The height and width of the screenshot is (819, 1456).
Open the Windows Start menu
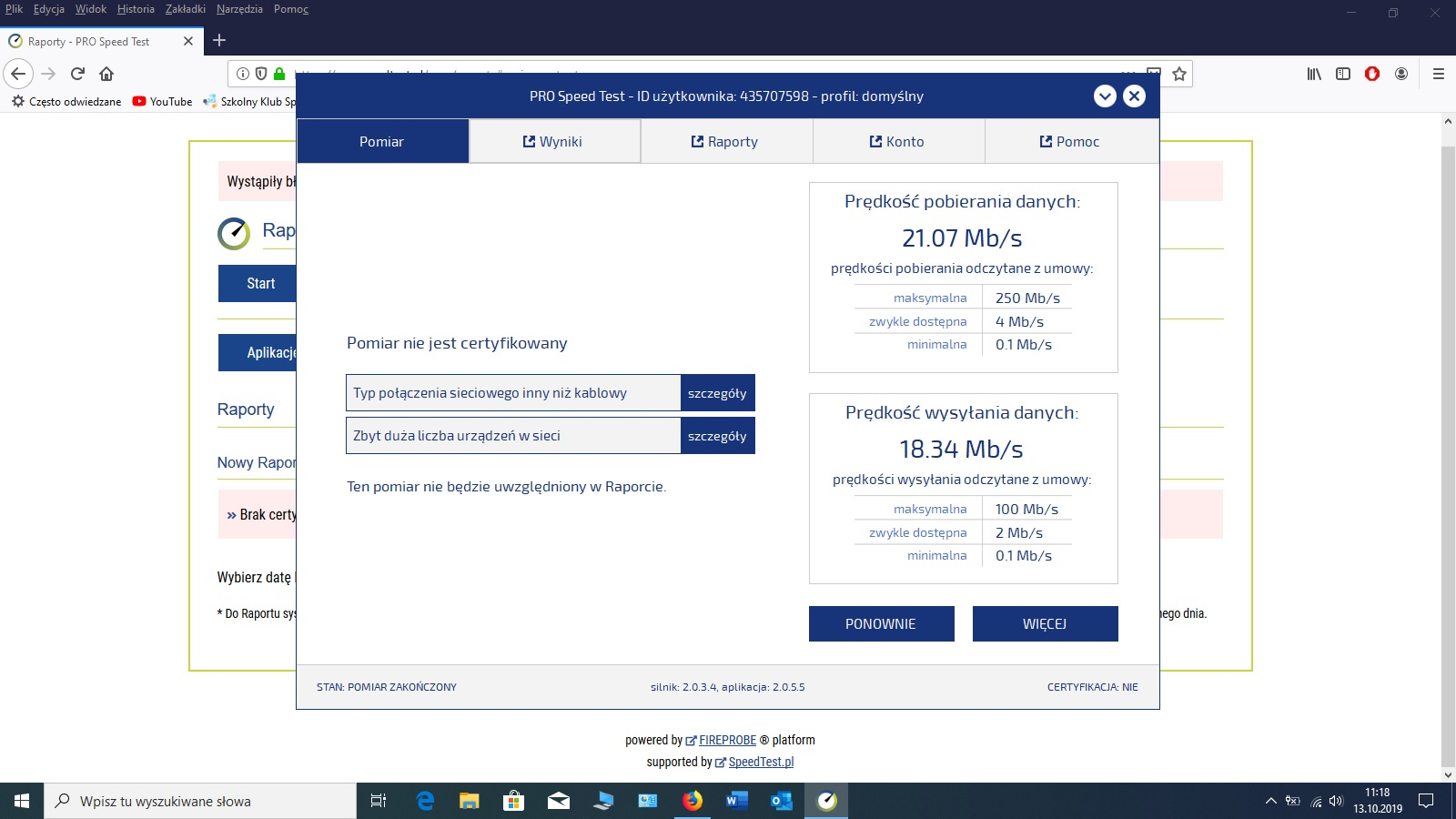22,801
